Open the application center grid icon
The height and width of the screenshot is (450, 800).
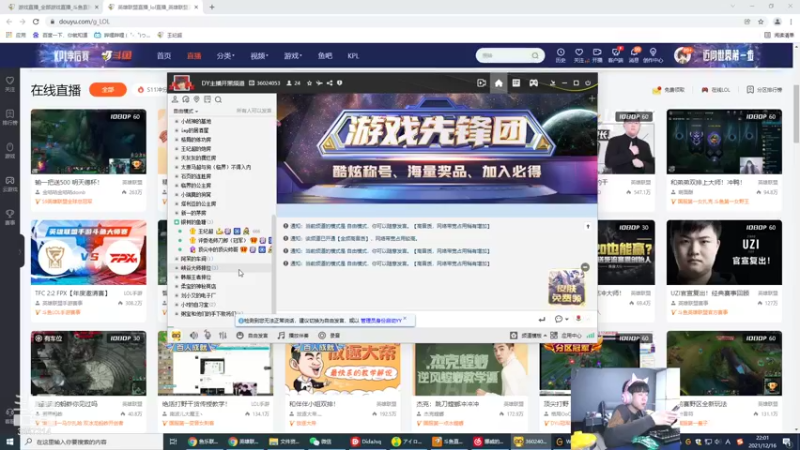pos(554,335)
